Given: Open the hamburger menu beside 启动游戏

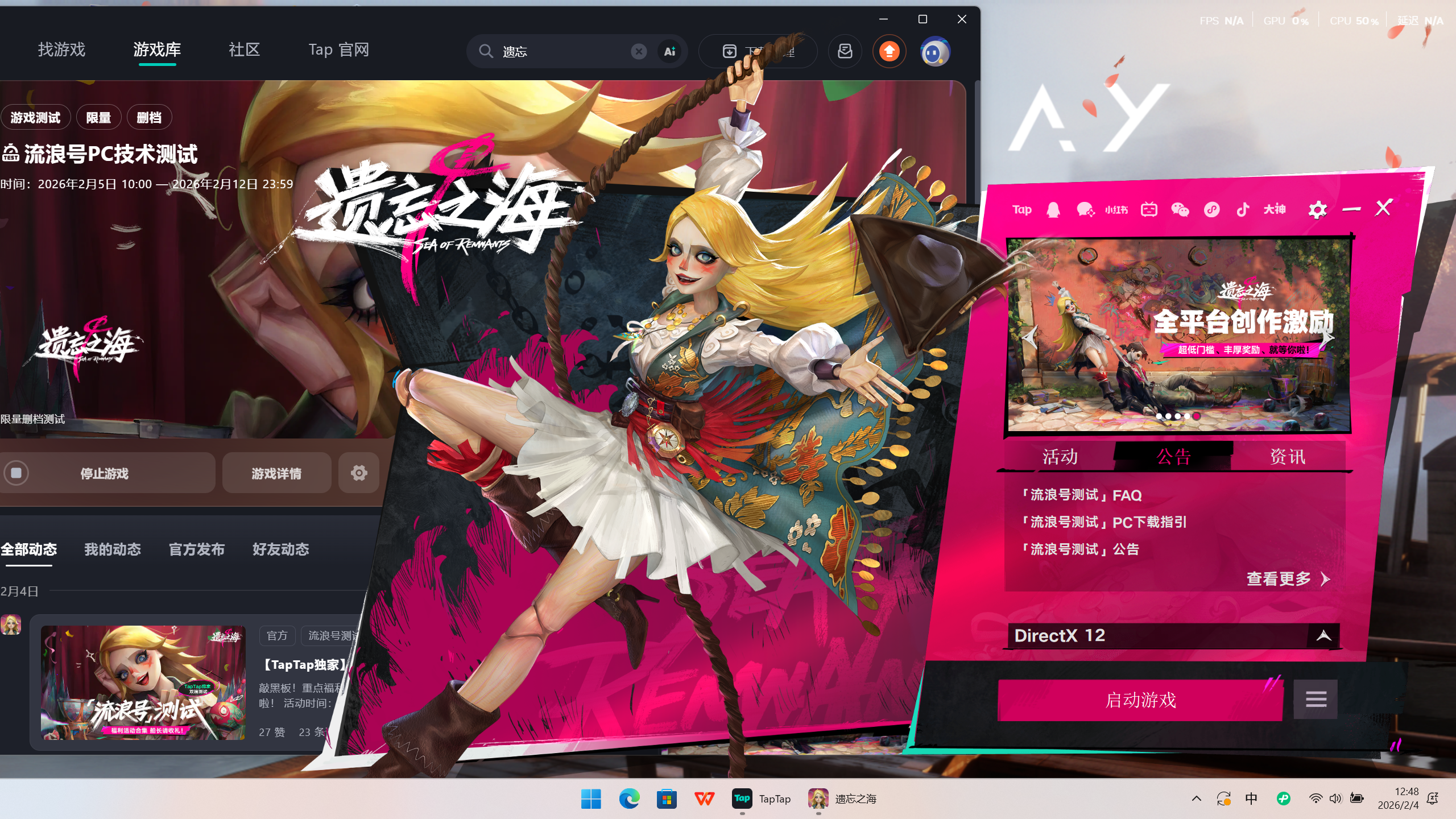Looking at the screenshot, I should [x=1316, y=699].
